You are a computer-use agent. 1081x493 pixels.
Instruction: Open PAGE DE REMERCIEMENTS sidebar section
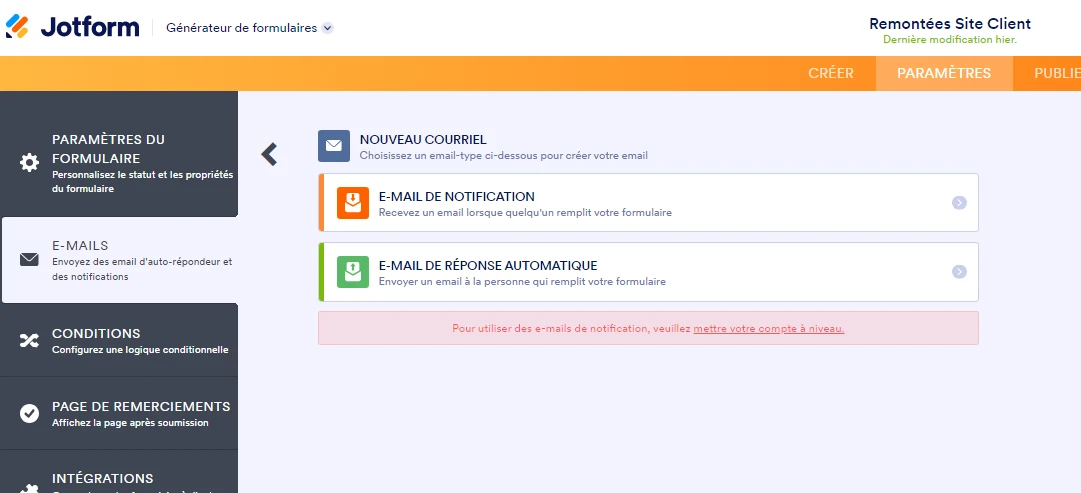click(119, 413)
